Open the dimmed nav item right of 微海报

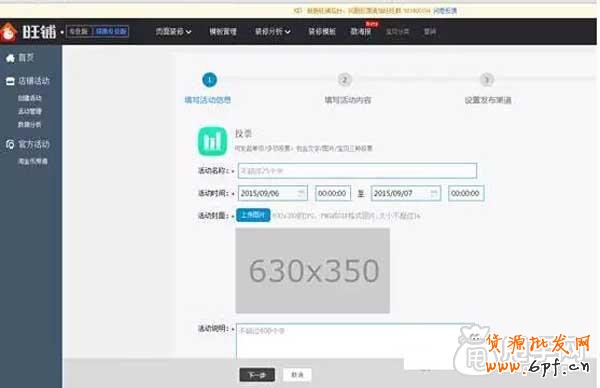[397, 32]
